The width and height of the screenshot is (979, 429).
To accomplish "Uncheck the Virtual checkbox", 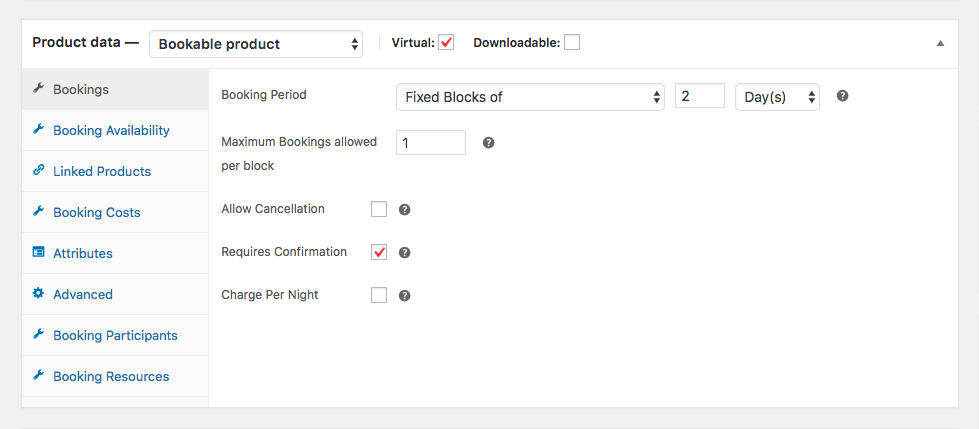I will point(446,42).
